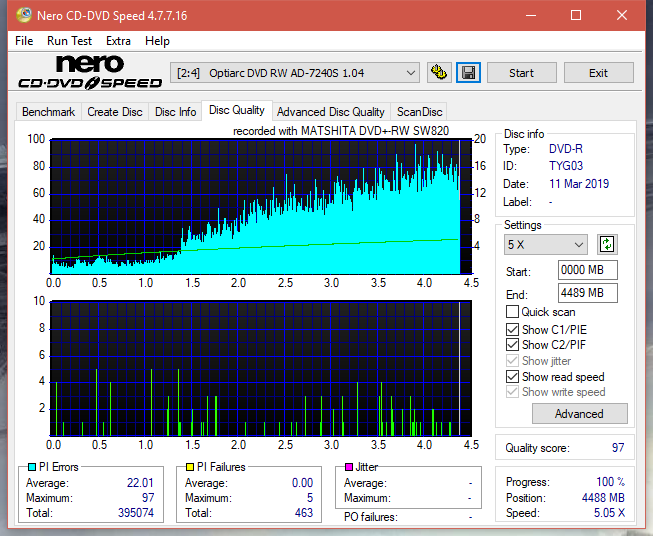Image resolution: width=653 pixels, height=536 pixels.
Task: Switch to the Disc Info tab
Action: click(x=175, y=112)
